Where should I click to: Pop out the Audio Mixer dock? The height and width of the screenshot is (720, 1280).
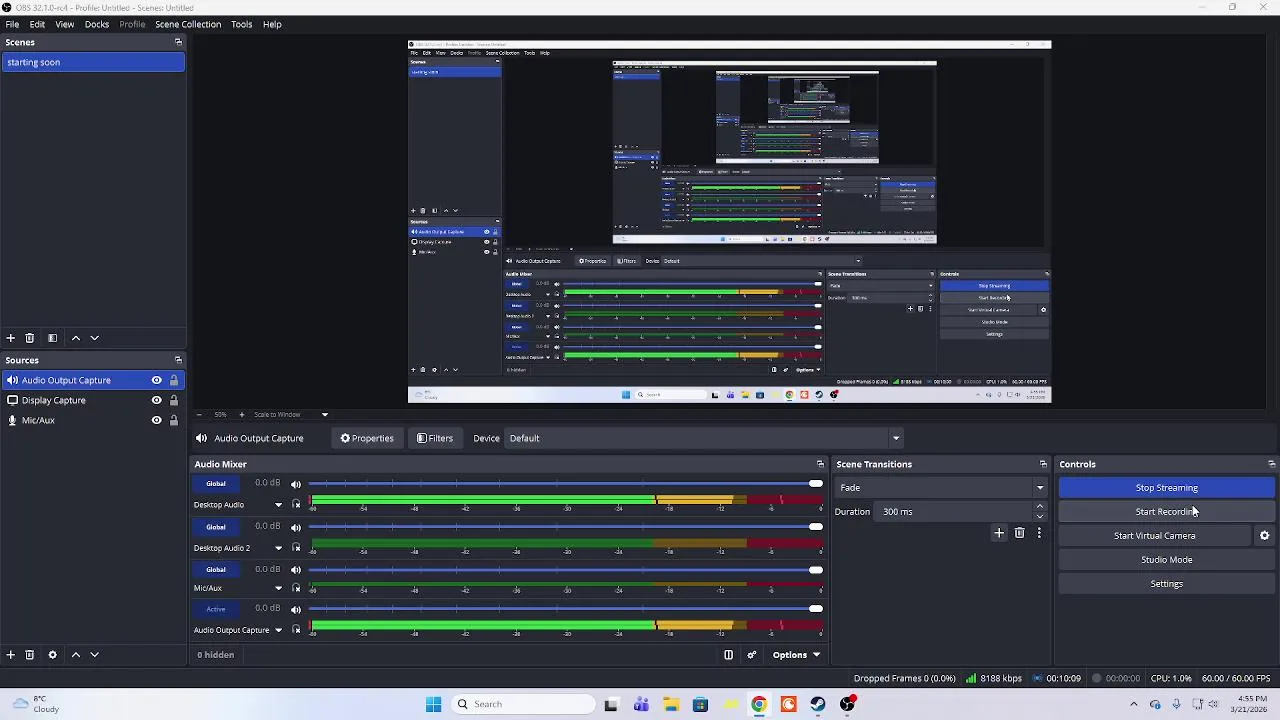pyautogui.click(x=820, y=464)
